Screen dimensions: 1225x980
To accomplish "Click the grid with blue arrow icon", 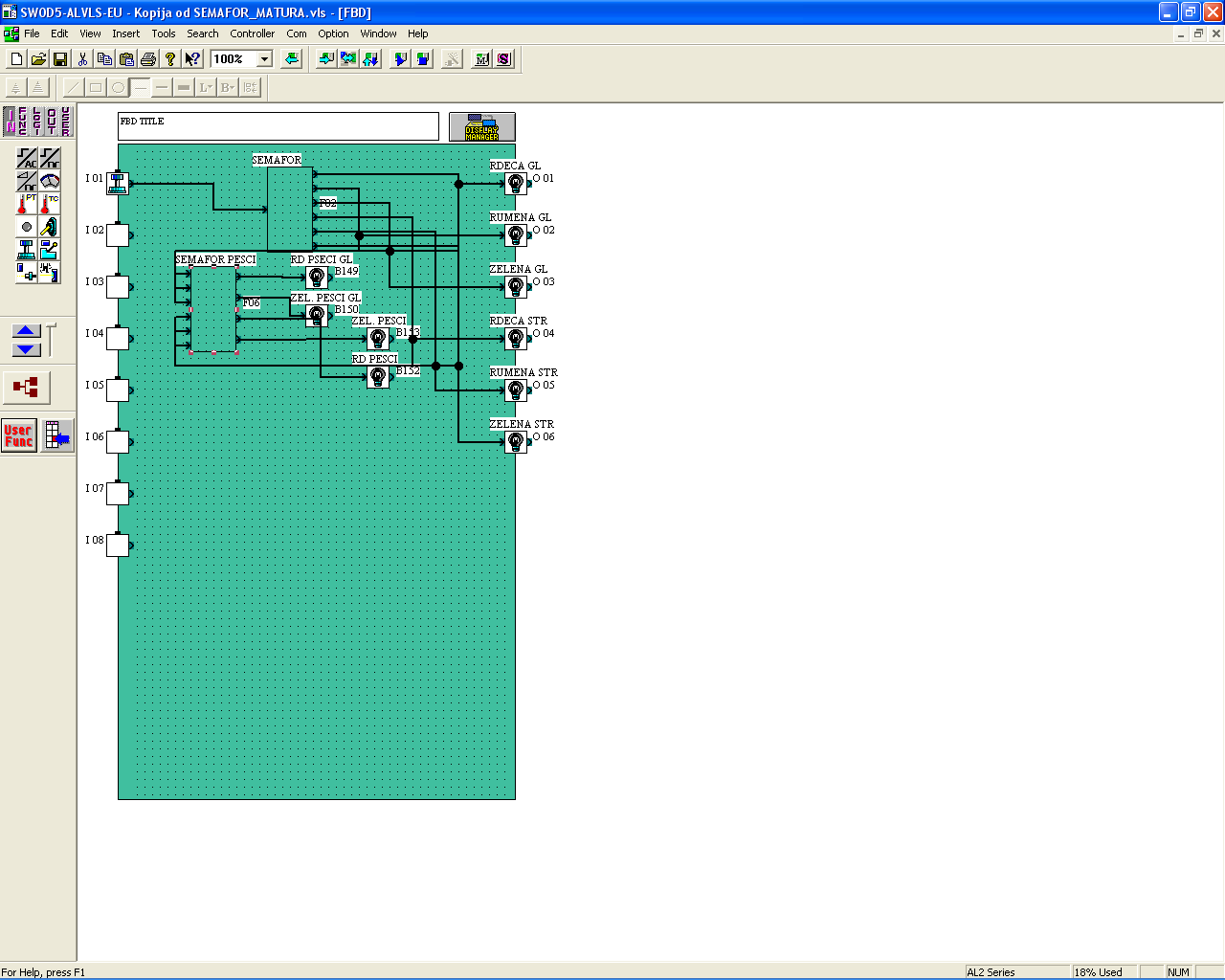I will click(x=57, y=435).
